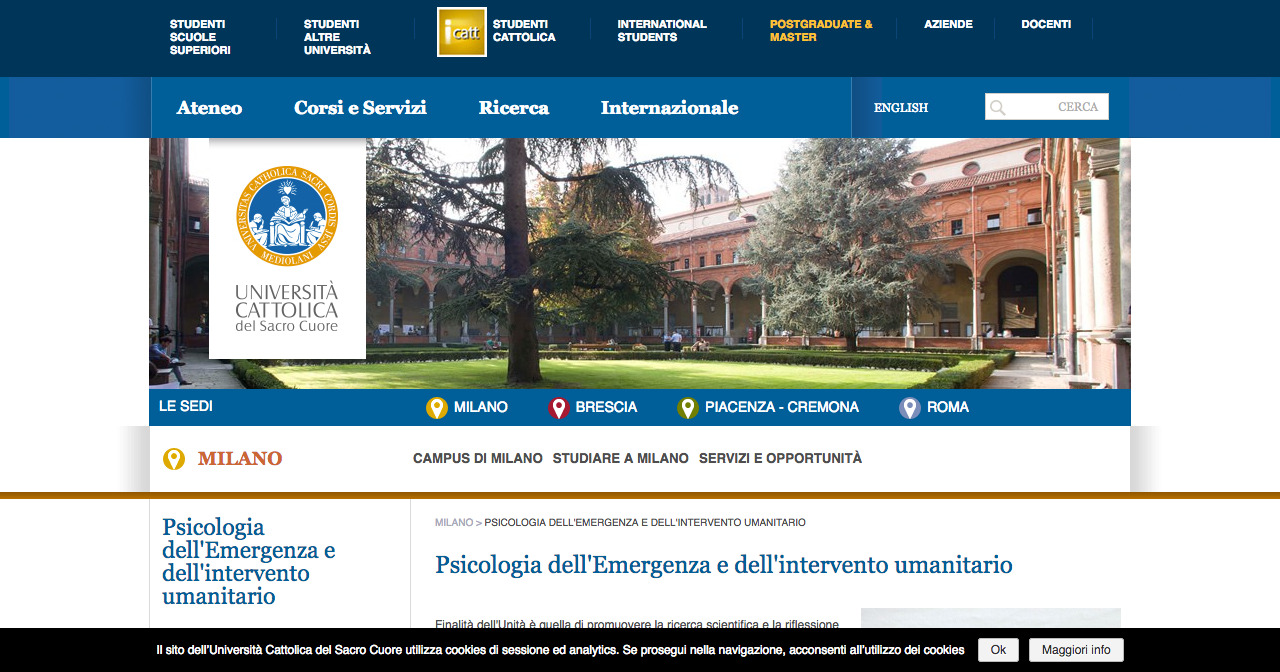Click the Brescia red location pin

click(x=558, y=408)
